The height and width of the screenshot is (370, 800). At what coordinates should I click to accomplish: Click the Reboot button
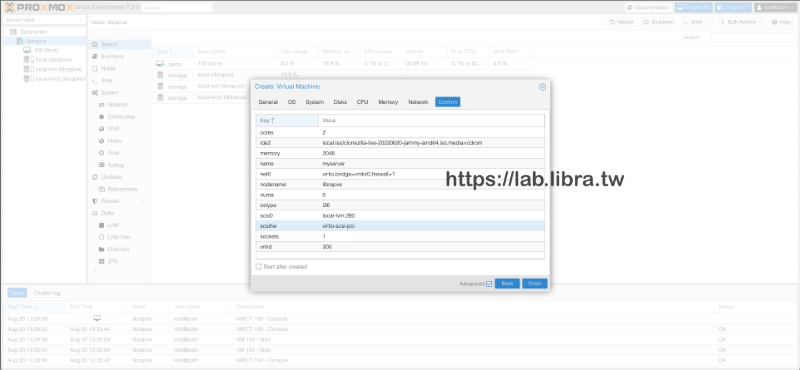(622, 22)
